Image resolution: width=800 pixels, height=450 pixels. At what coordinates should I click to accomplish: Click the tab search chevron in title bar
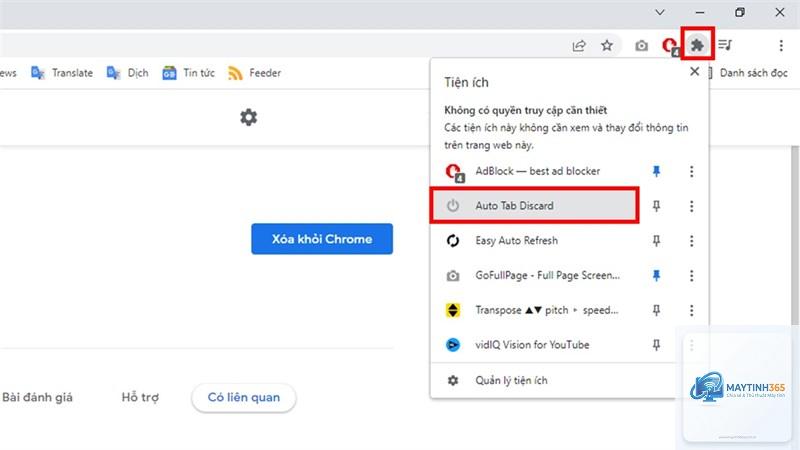pyautogui.click(x=660, y=12)
